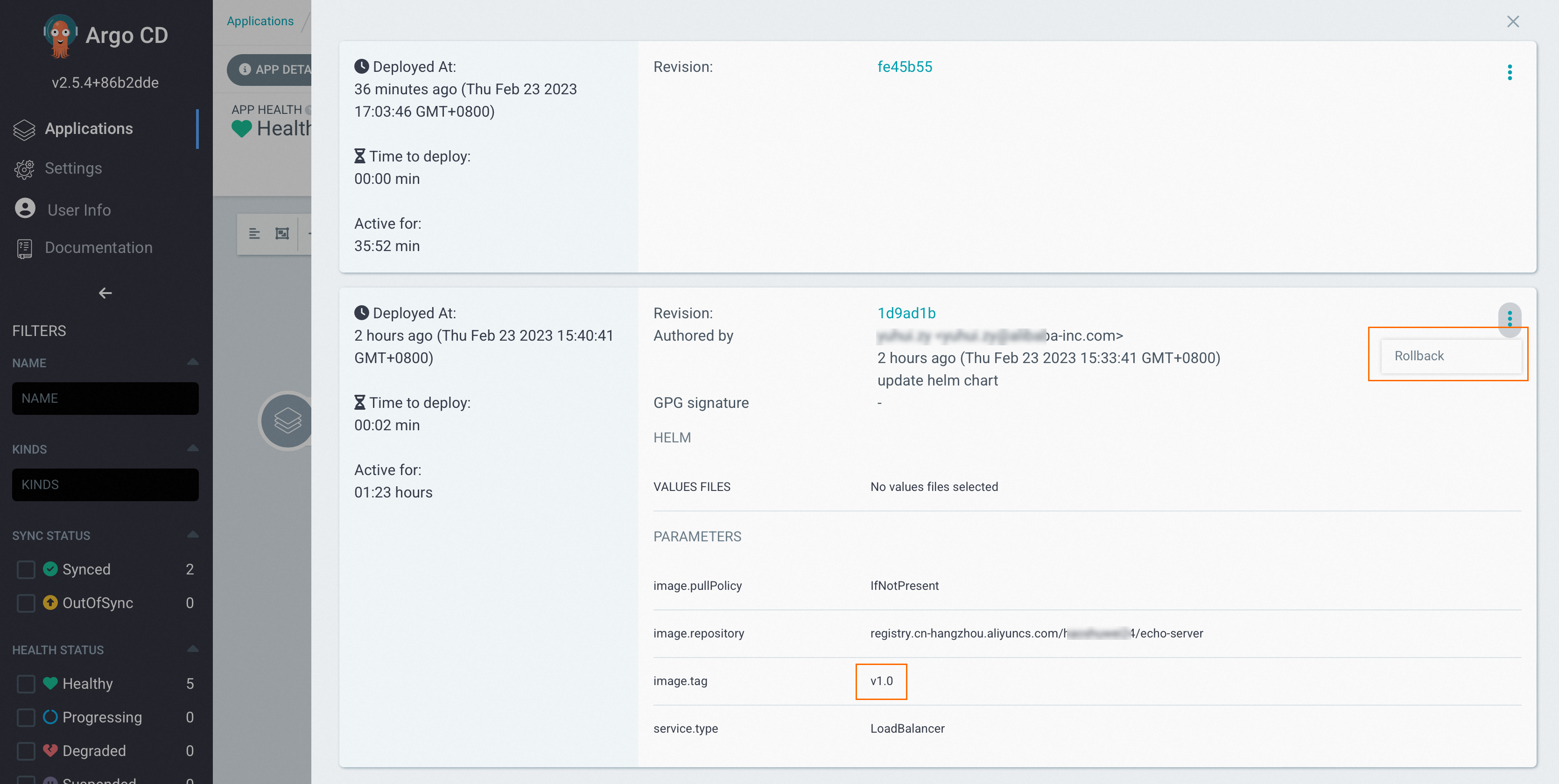This screenshot has height=784, width=1559.
Task: Collapse the NAME filter section
Action: 192,362
